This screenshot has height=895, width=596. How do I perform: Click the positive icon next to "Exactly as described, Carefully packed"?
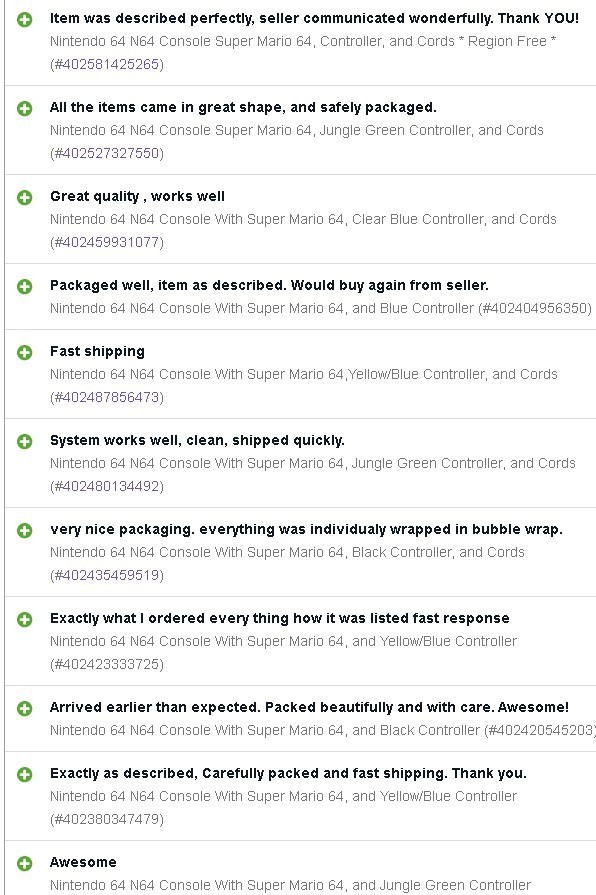(x=25, y=775)
